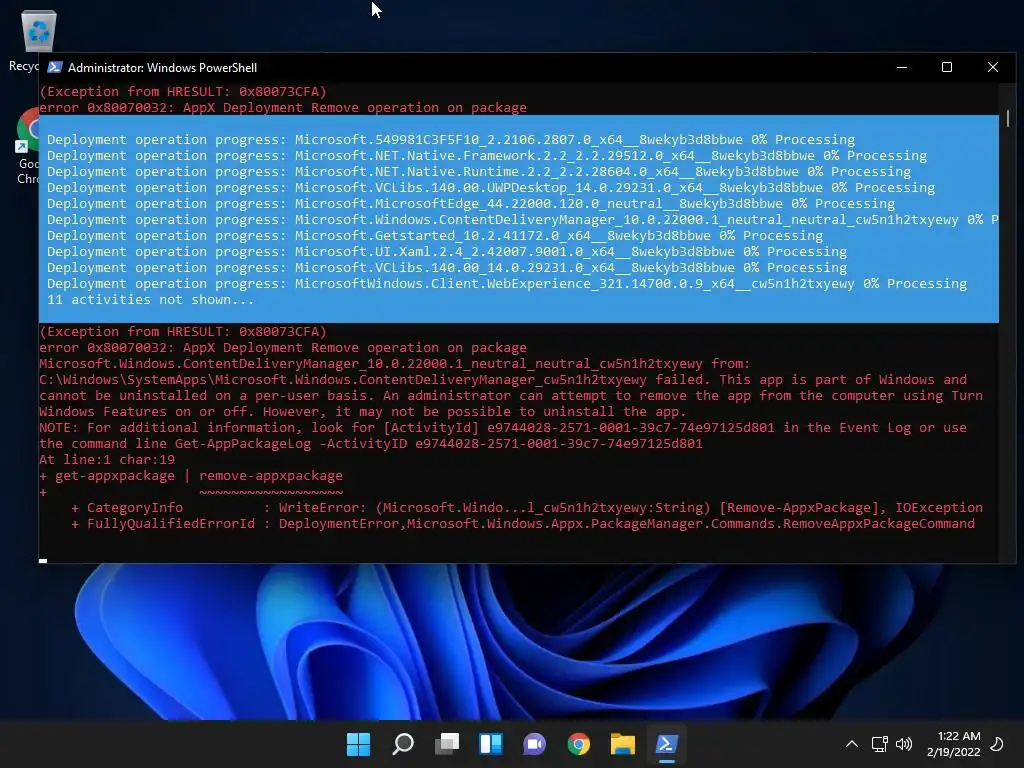
Task: Open Task View on the taskbar
Action: (447, 744)
